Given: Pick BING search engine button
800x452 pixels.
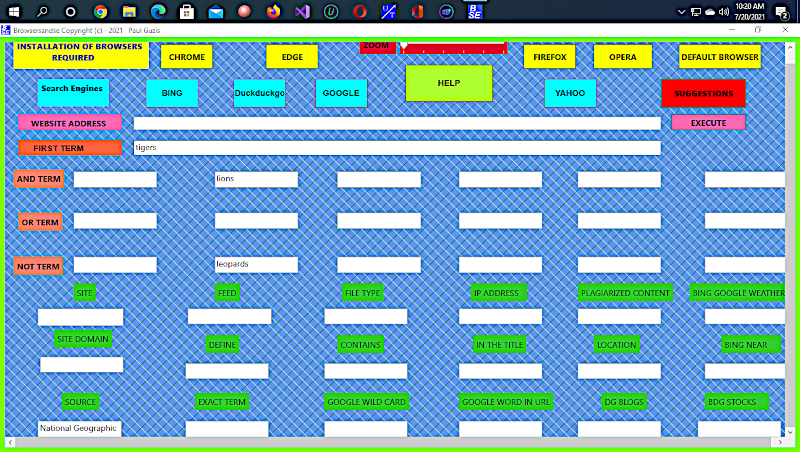Looking at the screenshot, I should (172, 93).
